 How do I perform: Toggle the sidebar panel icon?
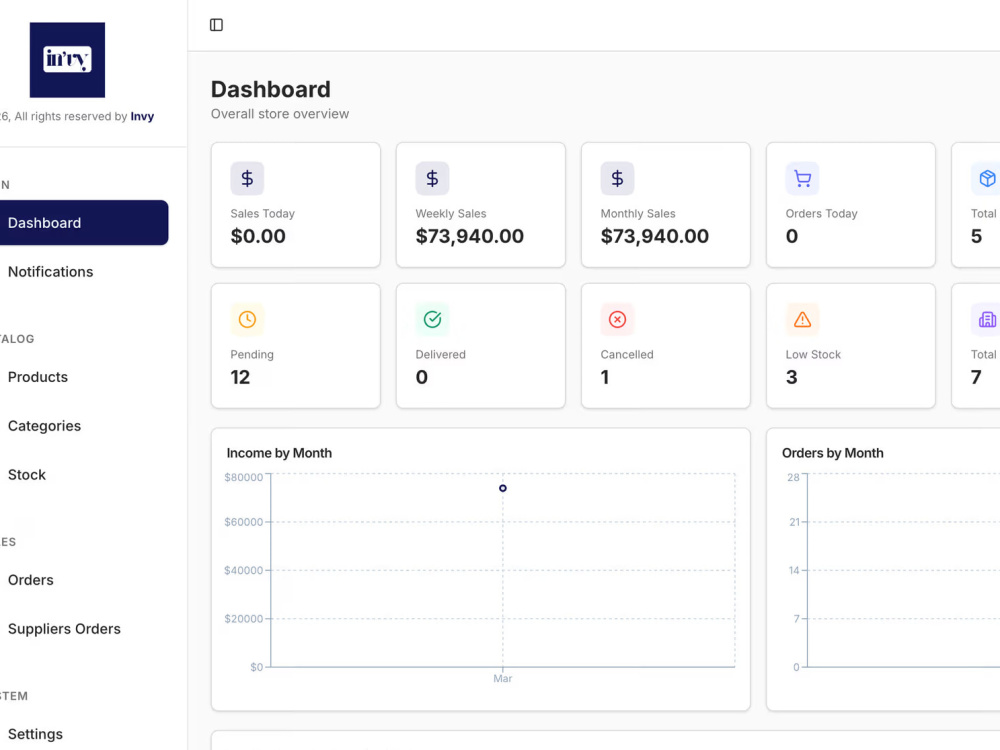(216, 25)
